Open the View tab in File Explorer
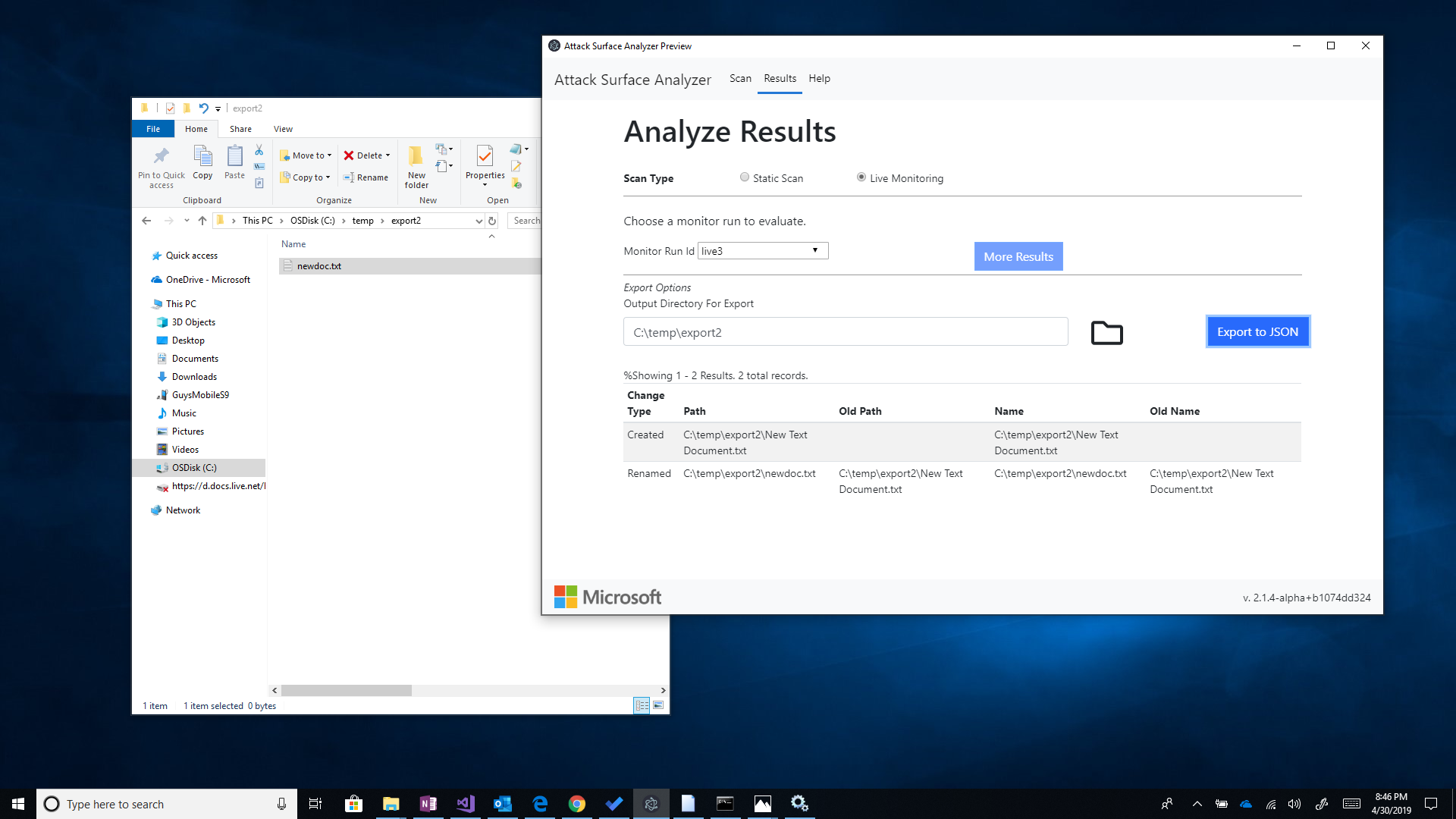Image resolution: width=1456 pixels, height=819 pixels. click(283, 128)
